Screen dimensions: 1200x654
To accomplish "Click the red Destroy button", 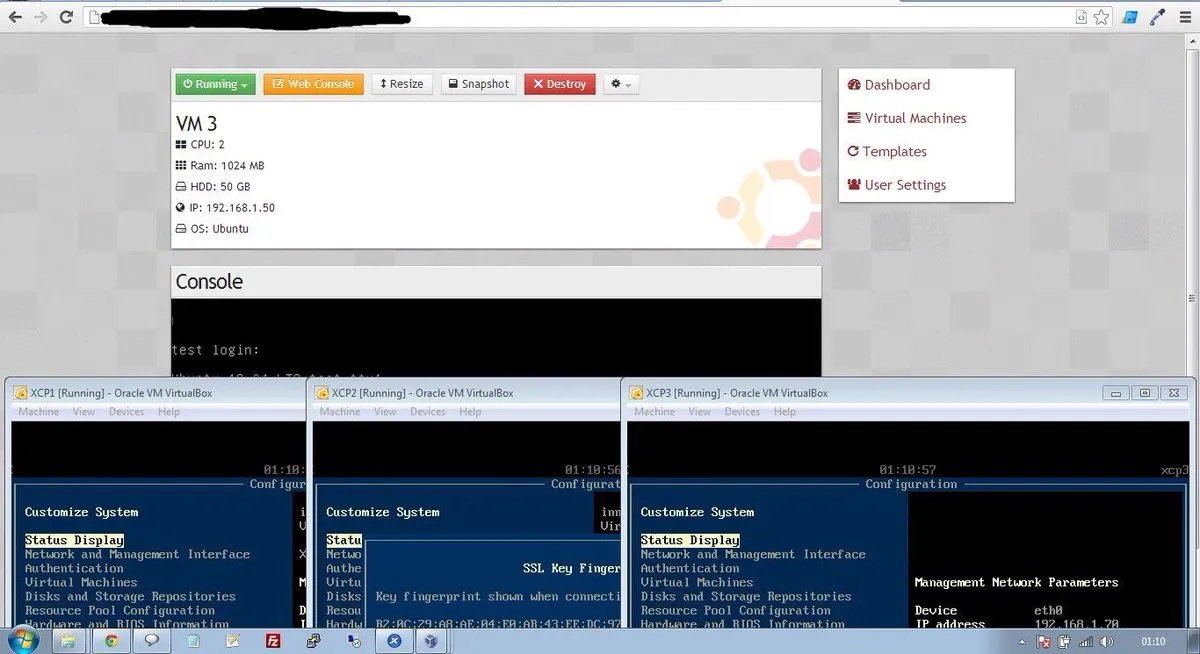I will pyautogui.click(x=560, y=84).
